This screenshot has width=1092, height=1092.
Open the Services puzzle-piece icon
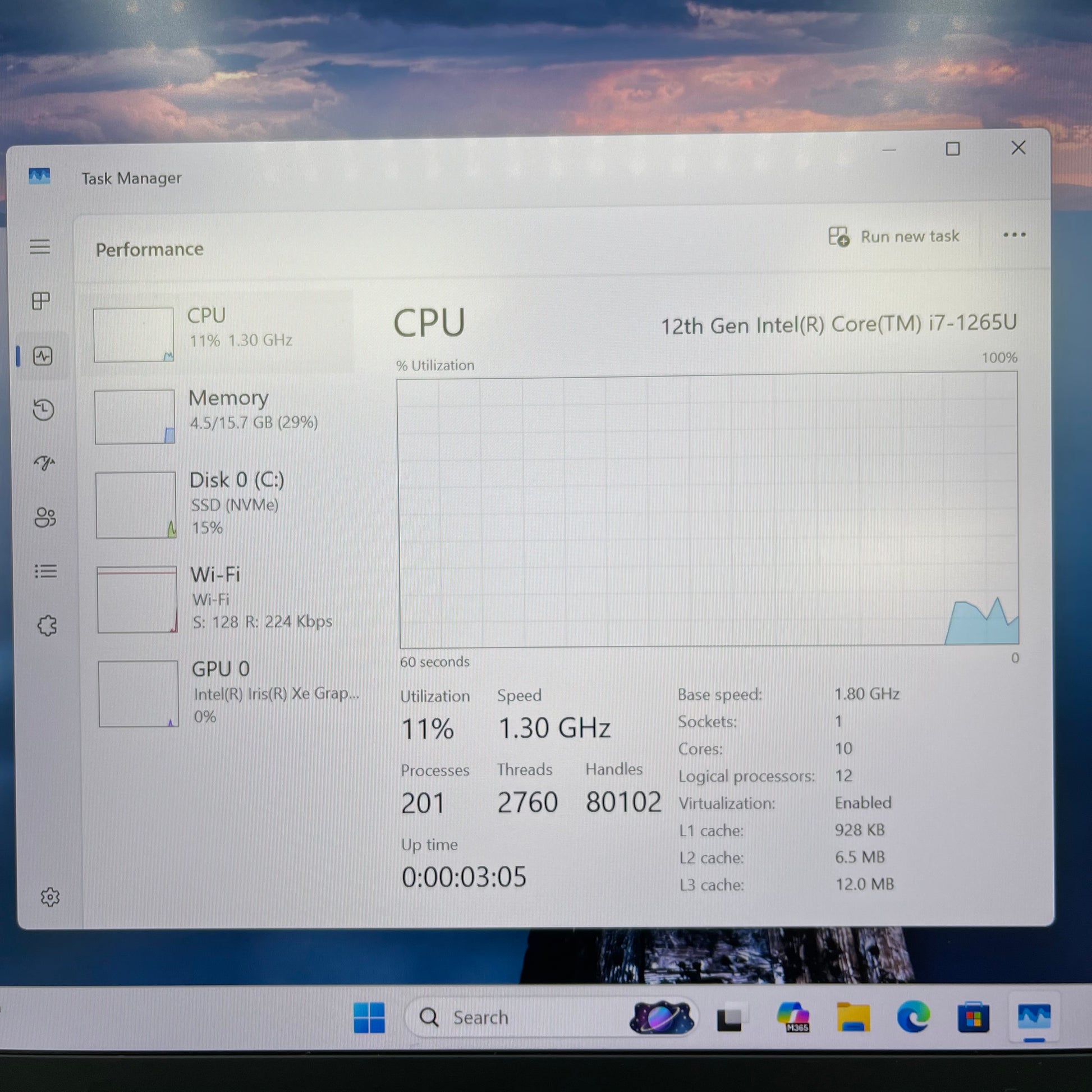coord(47,626)
